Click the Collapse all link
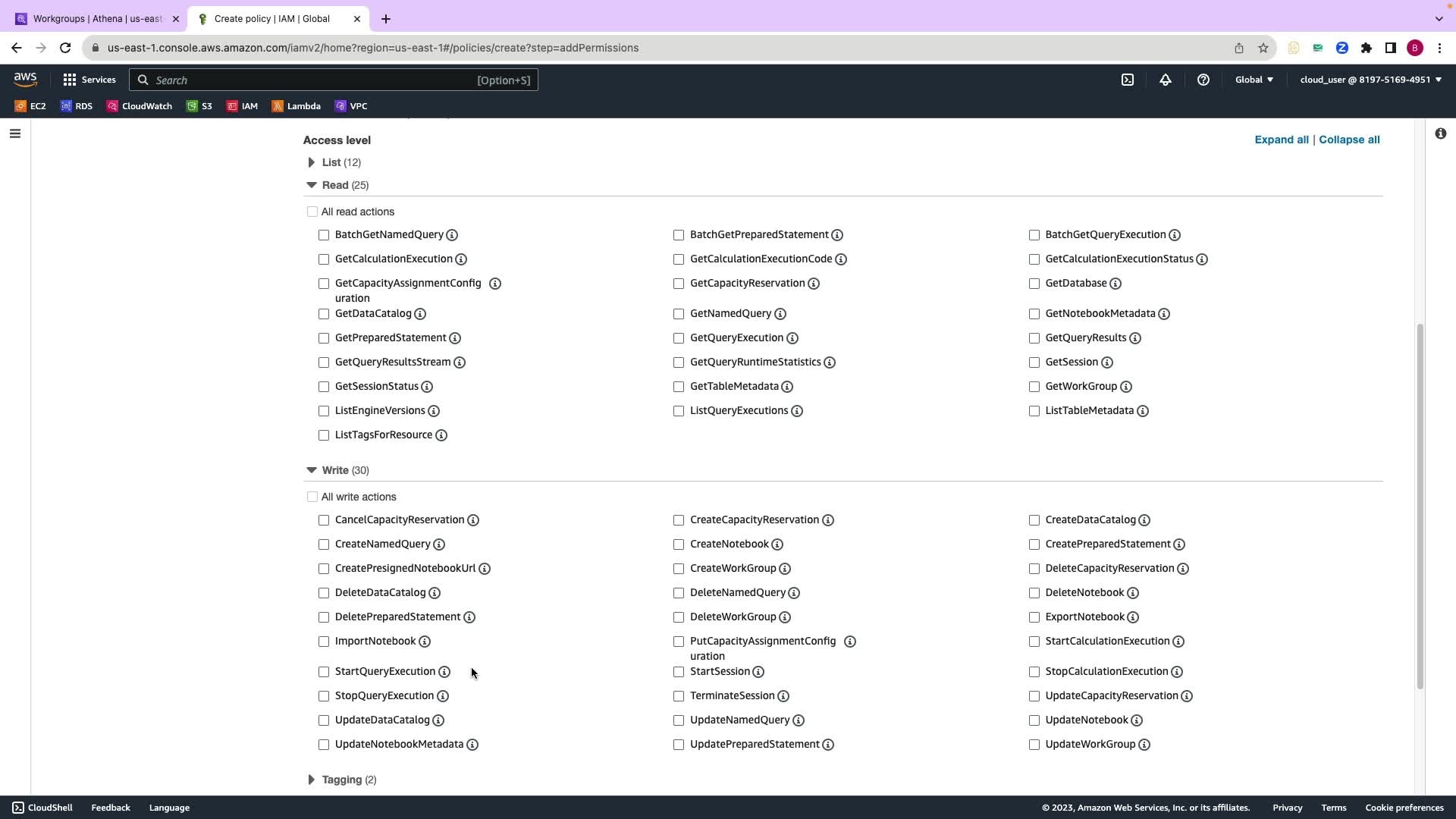Viewport: 1456px width, 819px height. click(x=1349, y=140)
